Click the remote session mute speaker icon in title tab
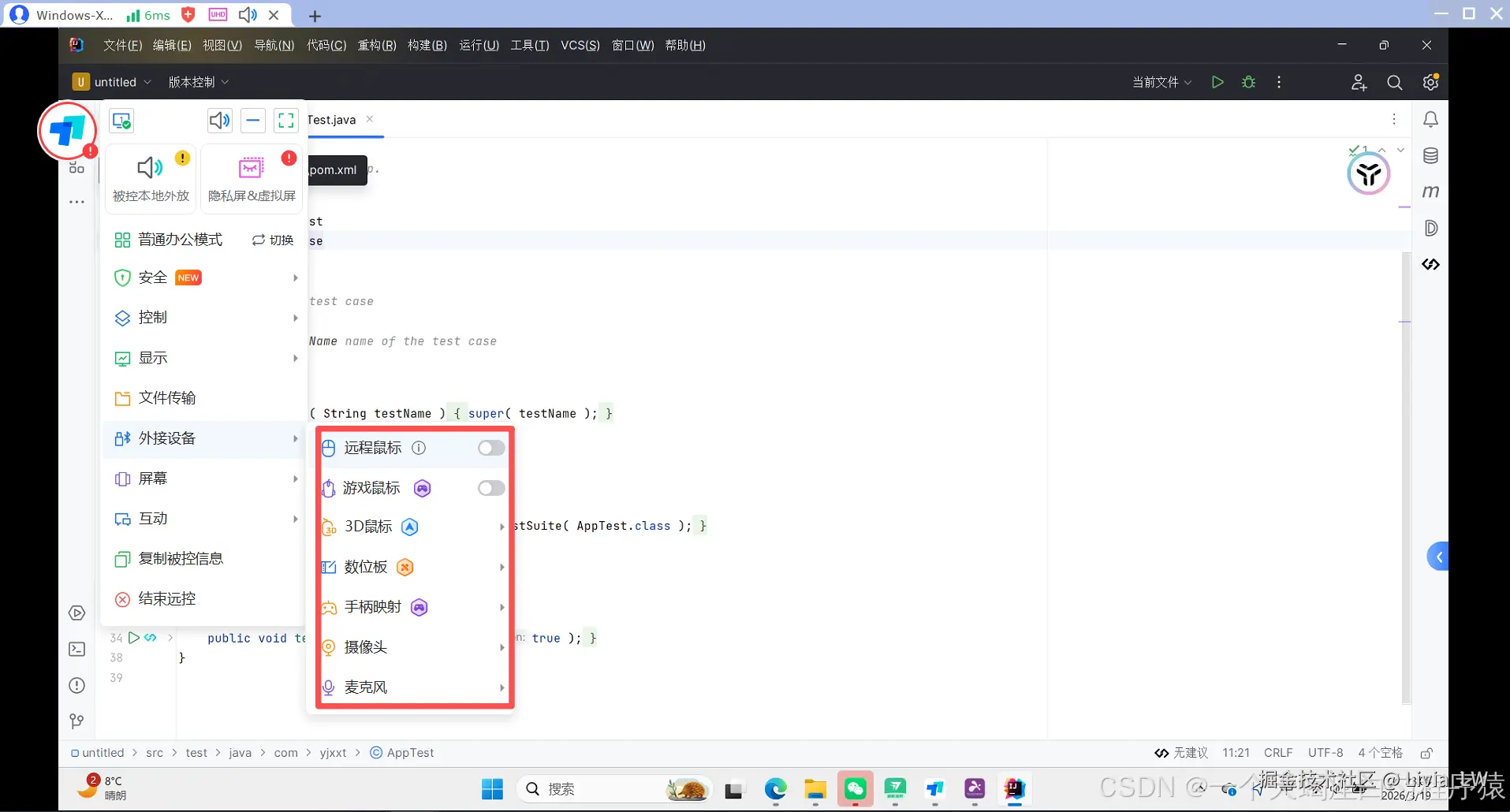This screenshot has width=1510, height=812. (248, 15)
